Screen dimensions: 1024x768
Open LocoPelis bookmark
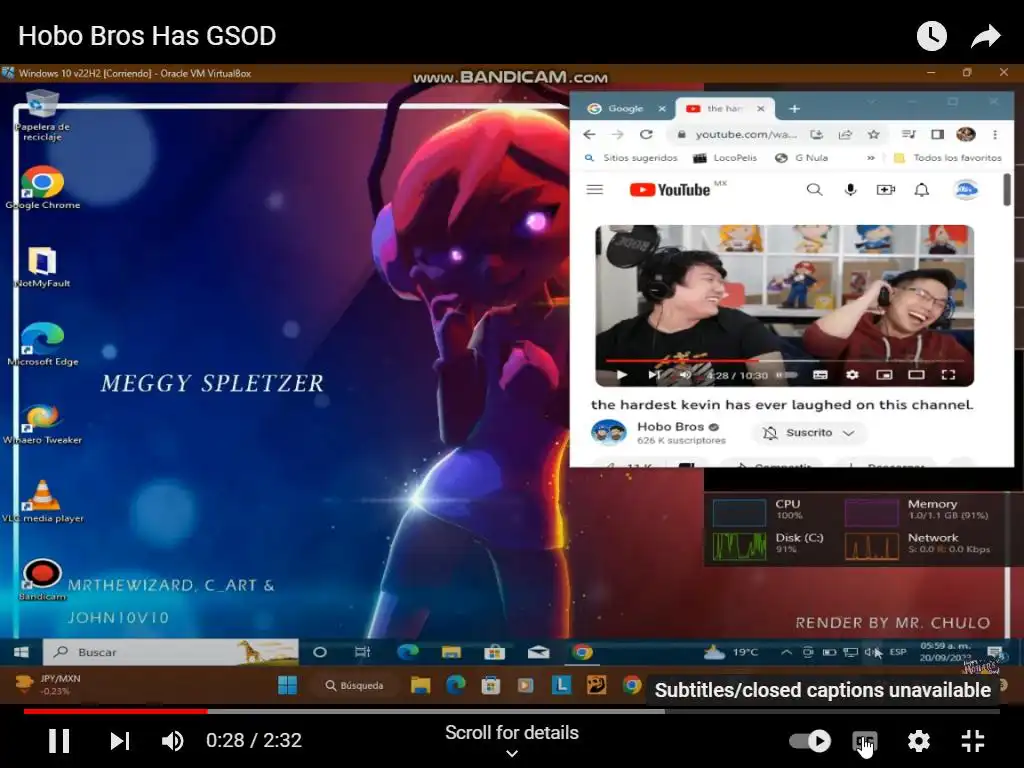pyautogui.click(x=725, y=158)
